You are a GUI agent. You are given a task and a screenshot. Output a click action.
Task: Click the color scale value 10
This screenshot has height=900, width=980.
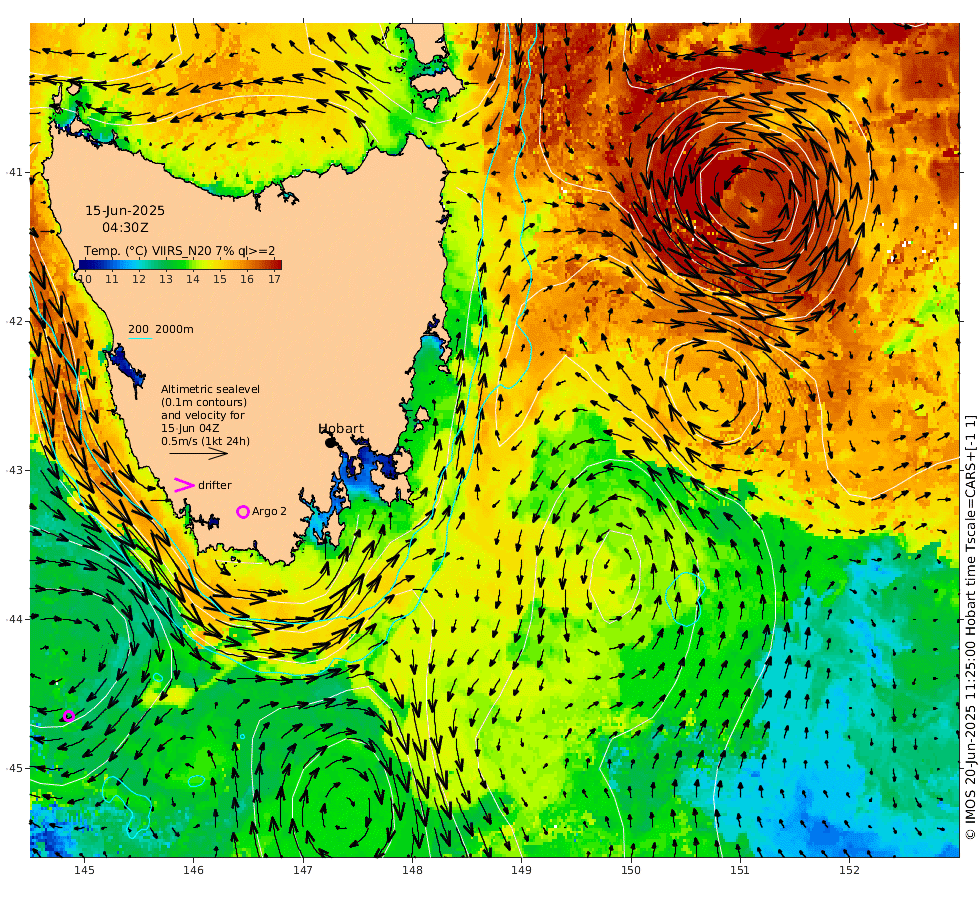84,279
